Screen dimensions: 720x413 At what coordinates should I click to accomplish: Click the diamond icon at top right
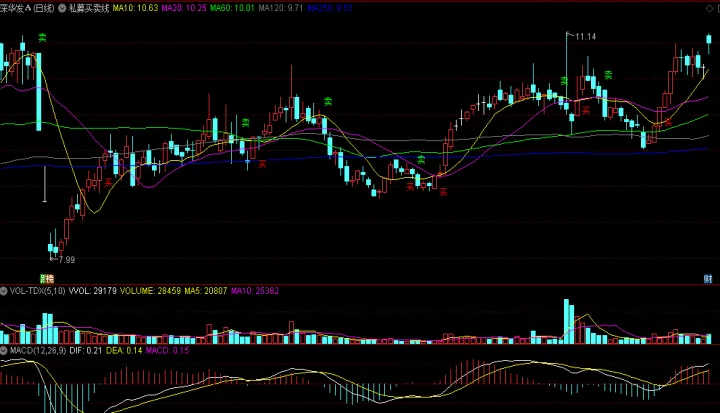coord(709,8)
